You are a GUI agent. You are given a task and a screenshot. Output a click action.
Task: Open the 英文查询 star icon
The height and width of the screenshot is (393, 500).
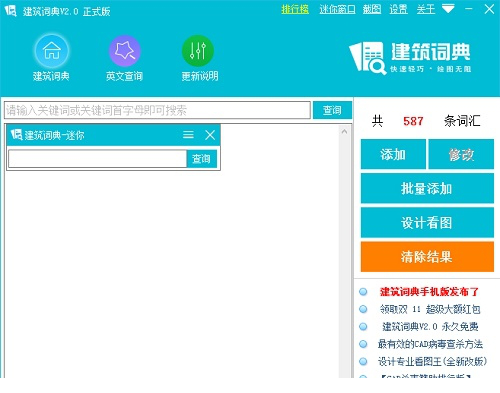(x=125, y=51)
